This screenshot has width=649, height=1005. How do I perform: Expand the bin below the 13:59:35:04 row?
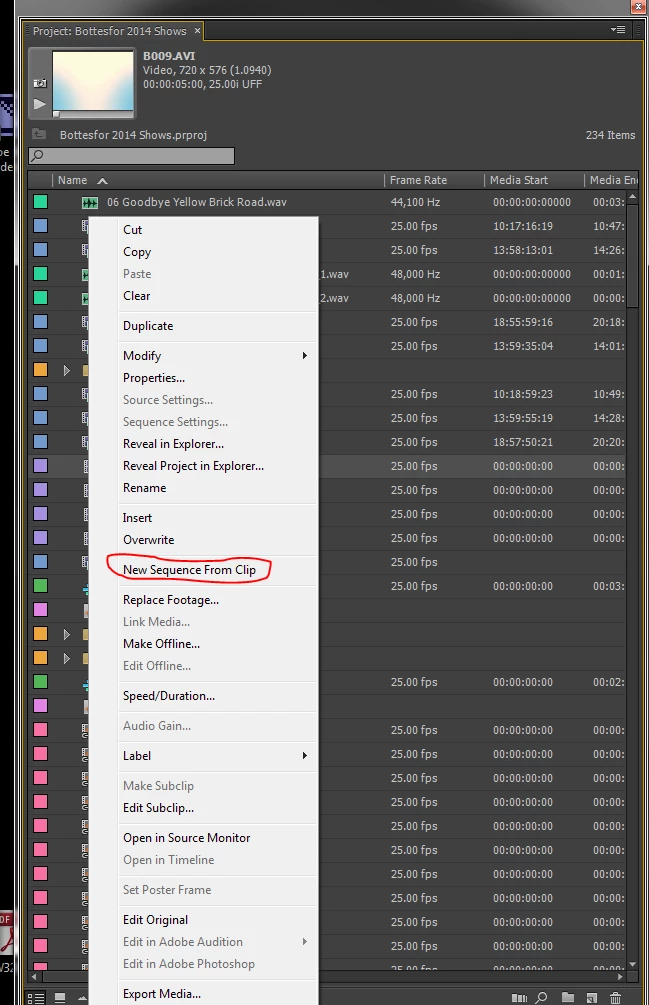pyautogui.click(x=67, y=370)
